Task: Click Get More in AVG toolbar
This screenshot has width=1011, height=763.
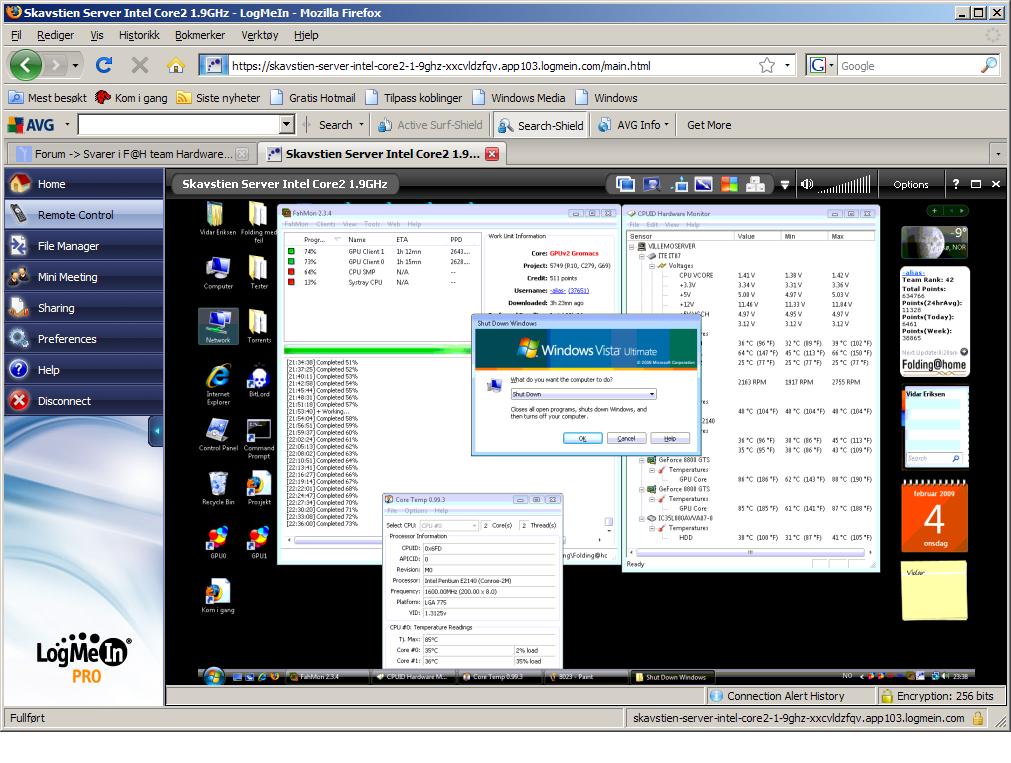Action: pos(709,125)
